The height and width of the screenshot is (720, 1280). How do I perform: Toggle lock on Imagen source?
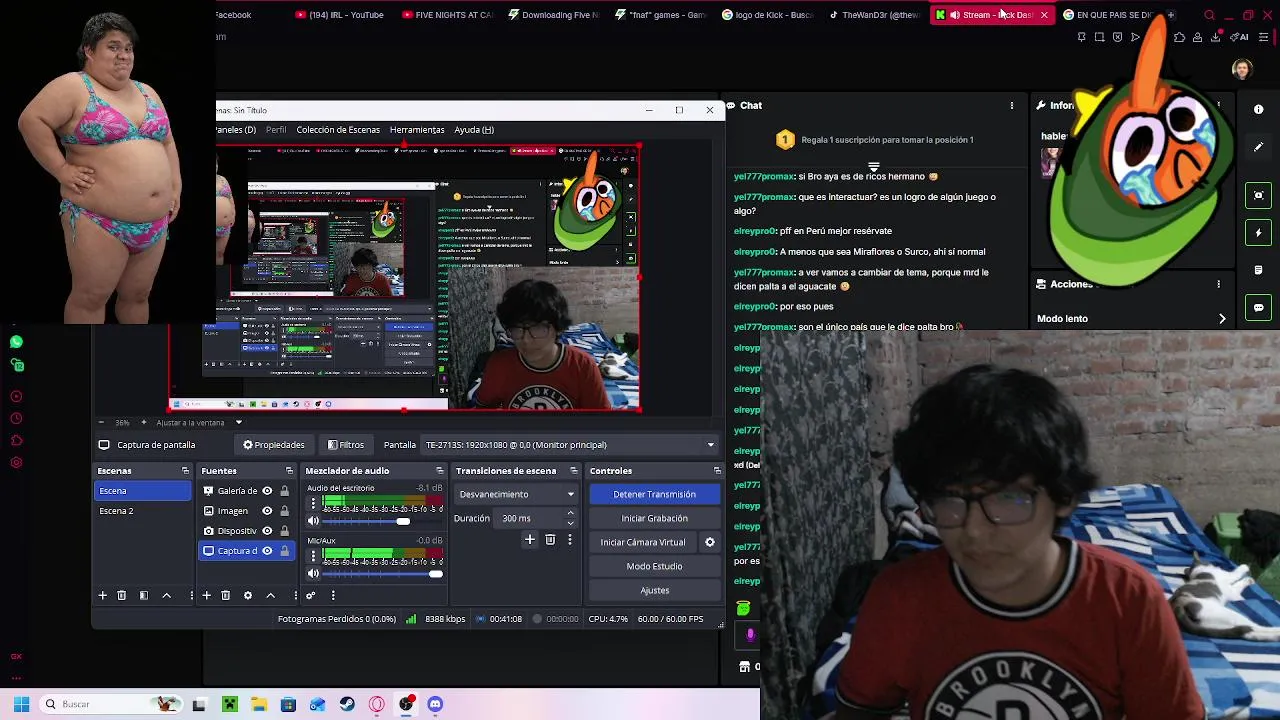[284, 511]
